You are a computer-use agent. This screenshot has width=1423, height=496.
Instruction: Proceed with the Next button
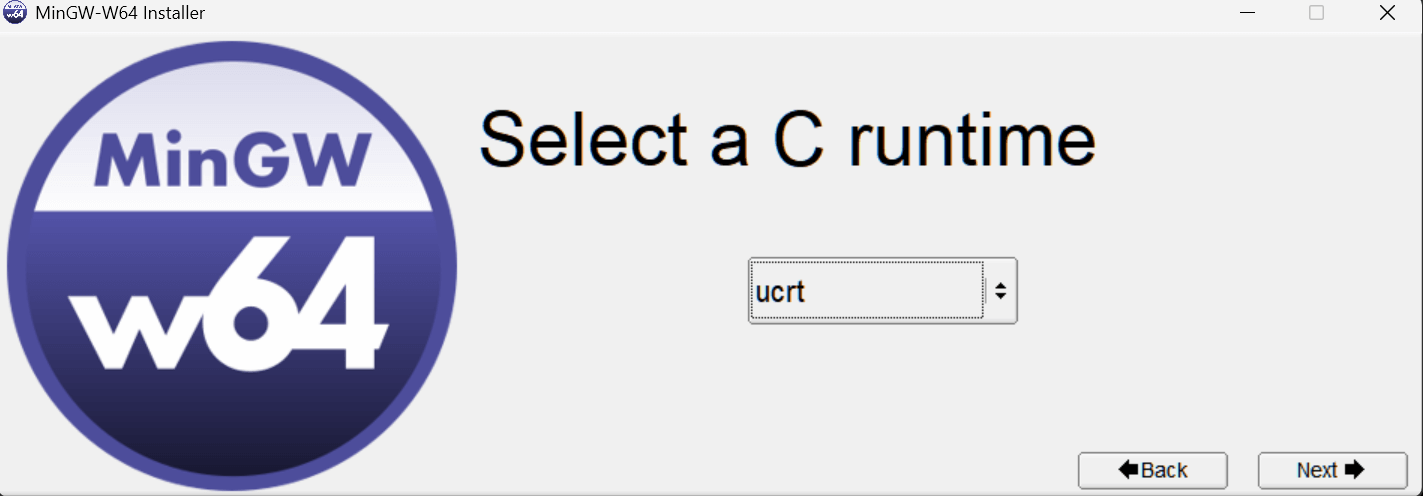point(1332,470)
